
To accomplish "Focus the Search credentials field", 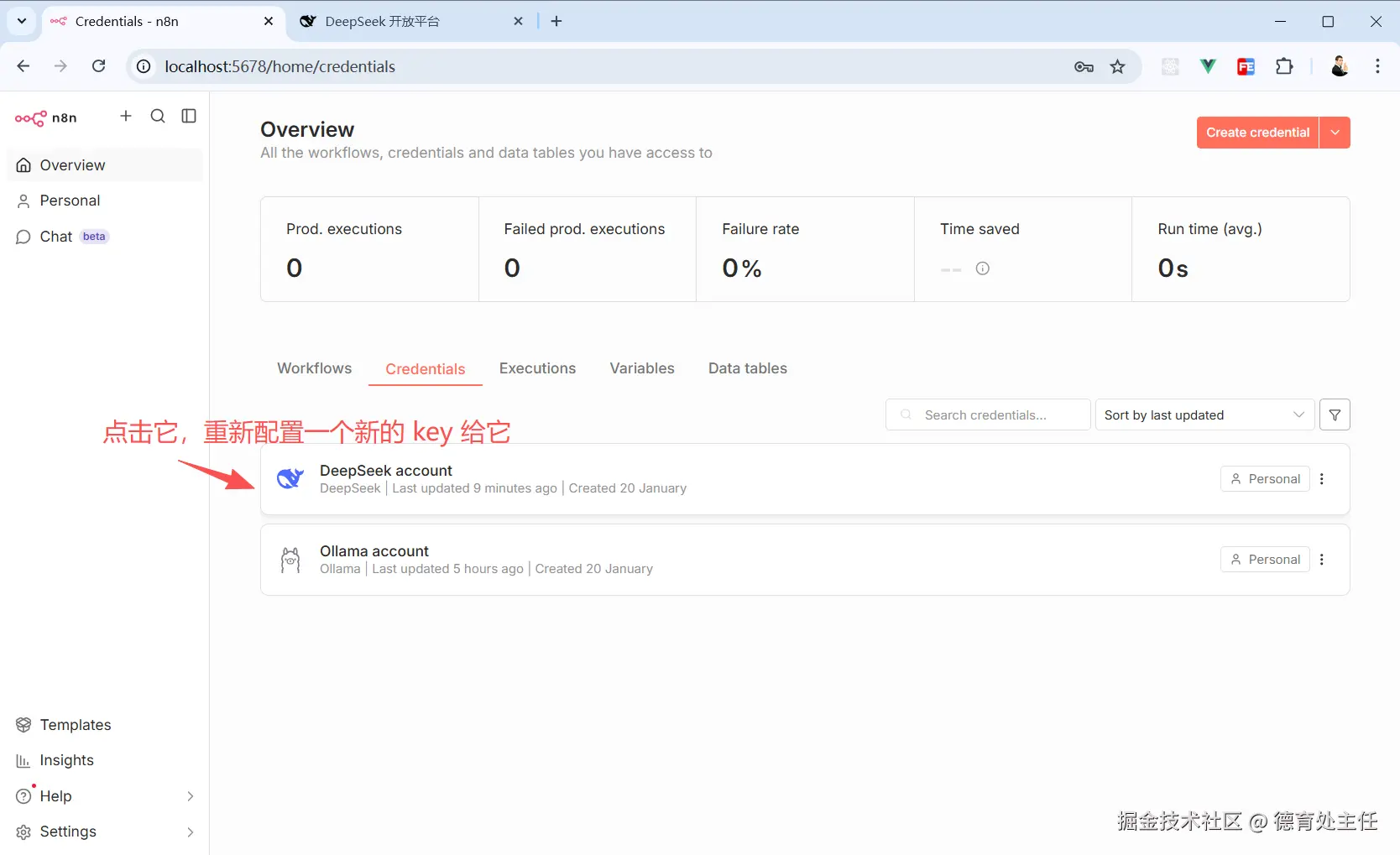I will (988, 414).
